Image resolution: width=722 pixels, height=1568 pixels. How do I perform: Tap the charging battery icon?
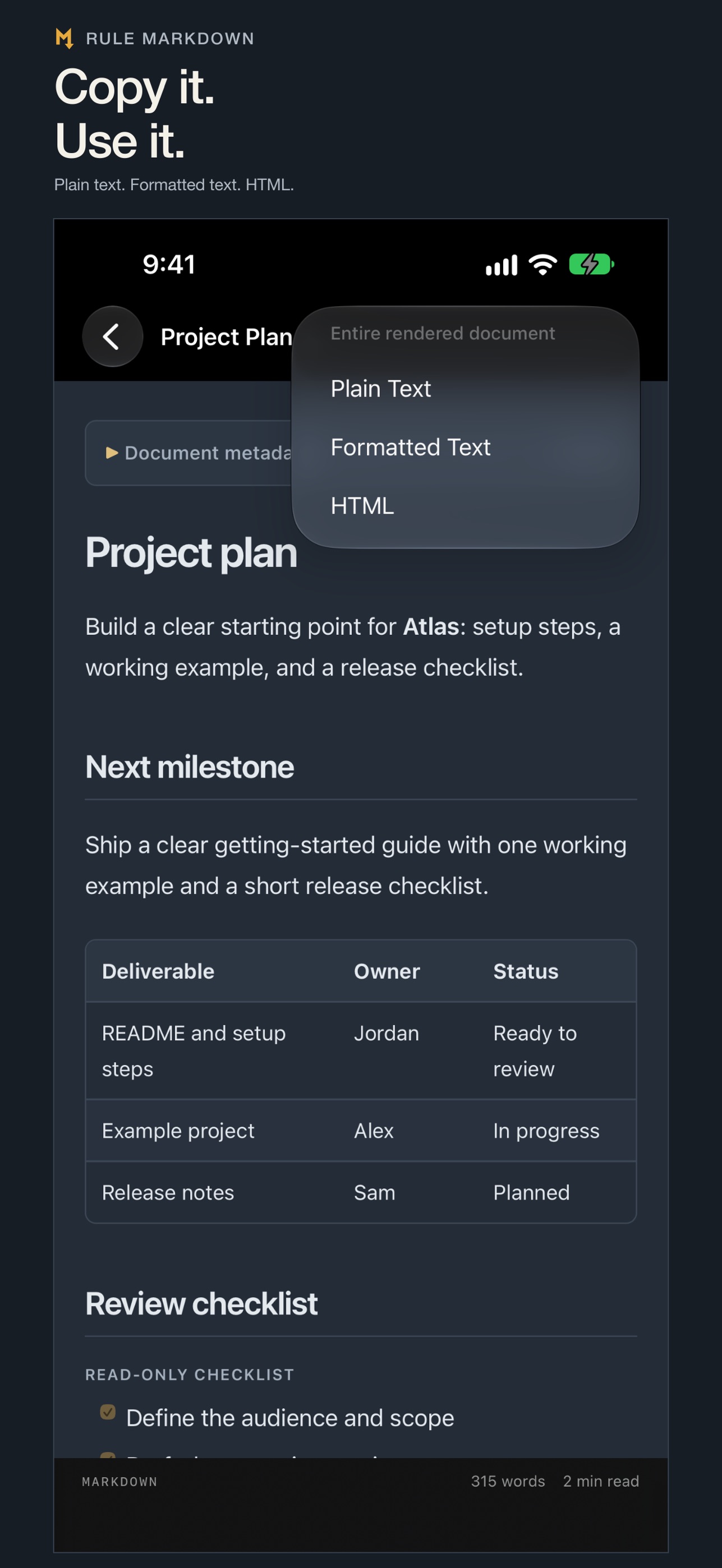tap(591, 265)
